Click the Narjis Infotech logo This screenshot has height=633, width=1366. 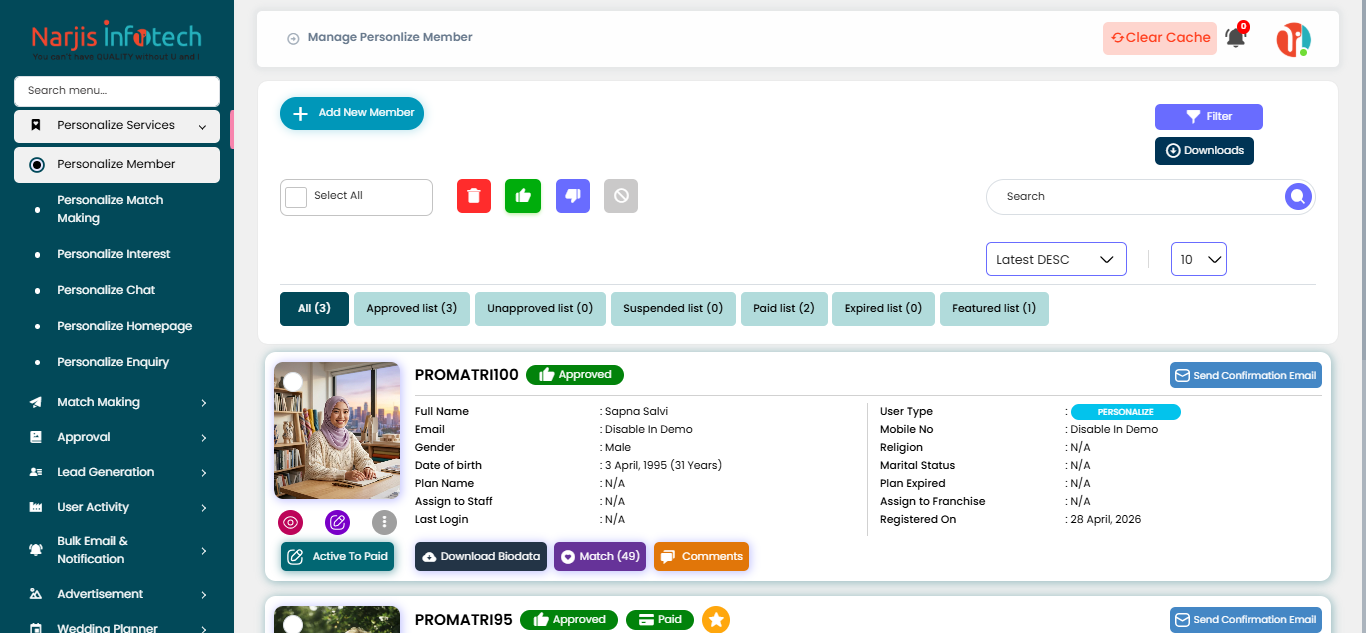point(116,42)
